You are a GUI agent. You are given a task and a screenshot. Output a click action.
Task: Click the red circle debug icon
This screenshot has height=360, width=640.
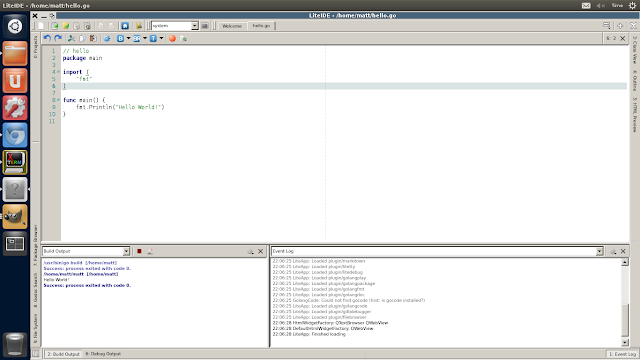172,38
